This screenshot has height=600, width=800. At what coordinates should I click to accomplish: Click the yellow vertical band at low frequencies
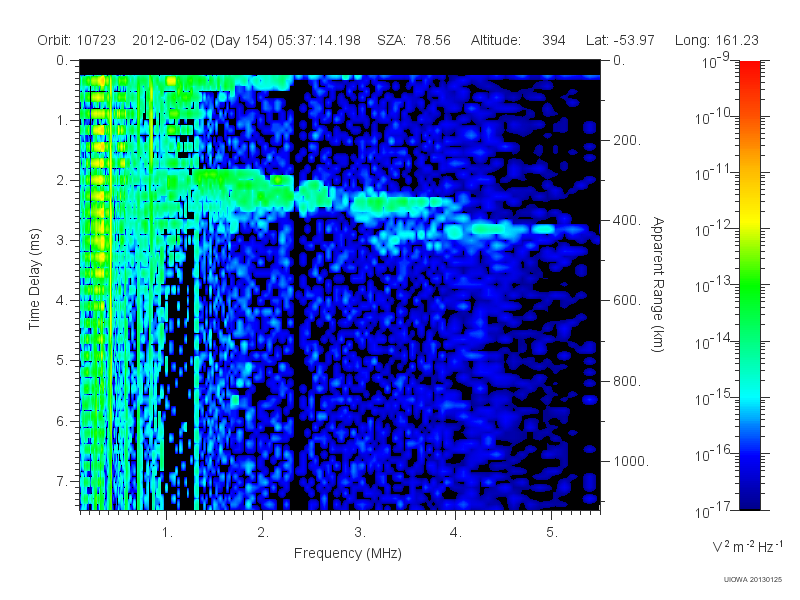(109, 291)
